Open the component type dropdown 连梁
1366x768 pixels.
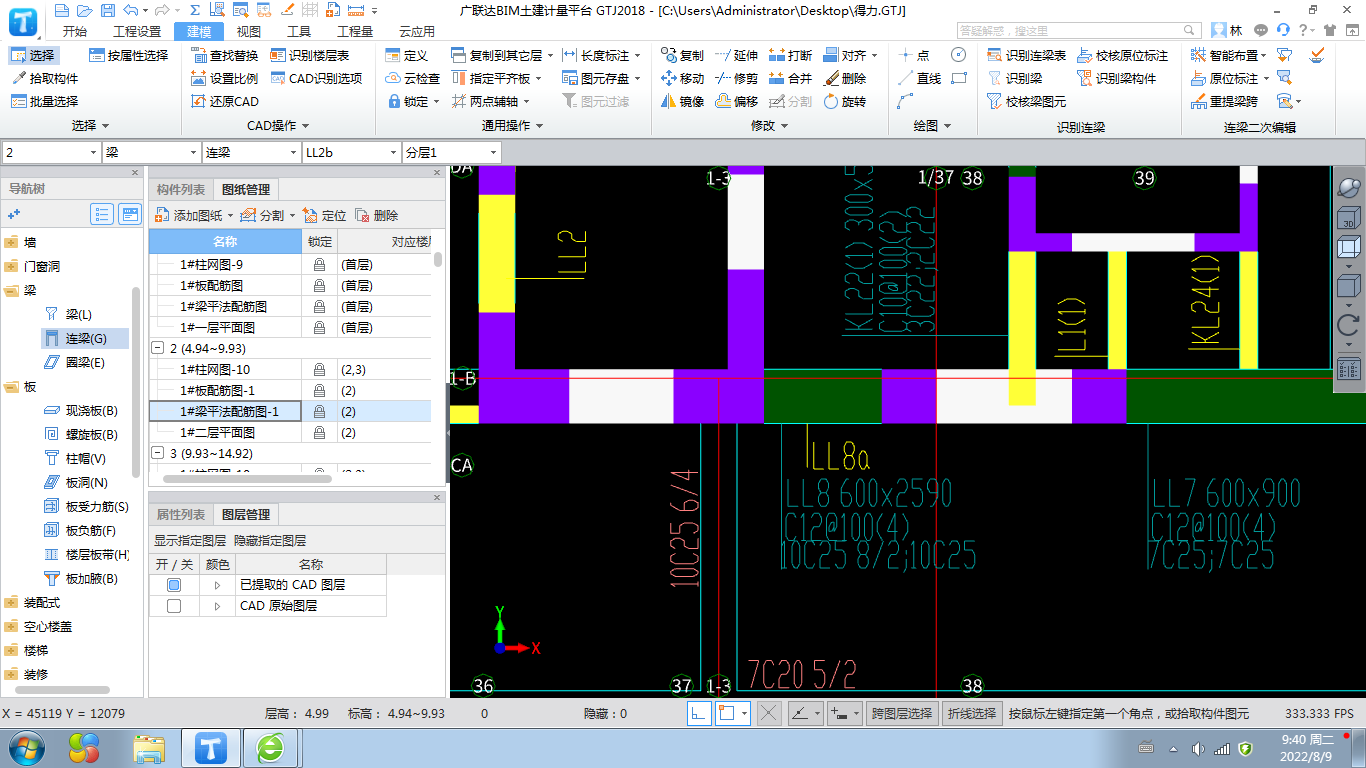coord(251,152)
